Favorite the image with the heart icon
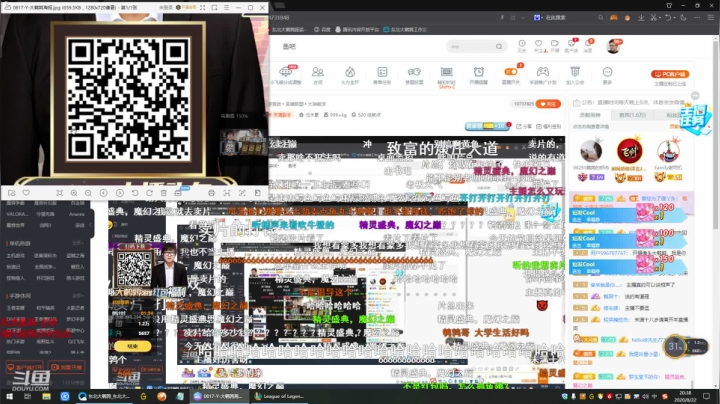The image size is (720, 404). 26,193
